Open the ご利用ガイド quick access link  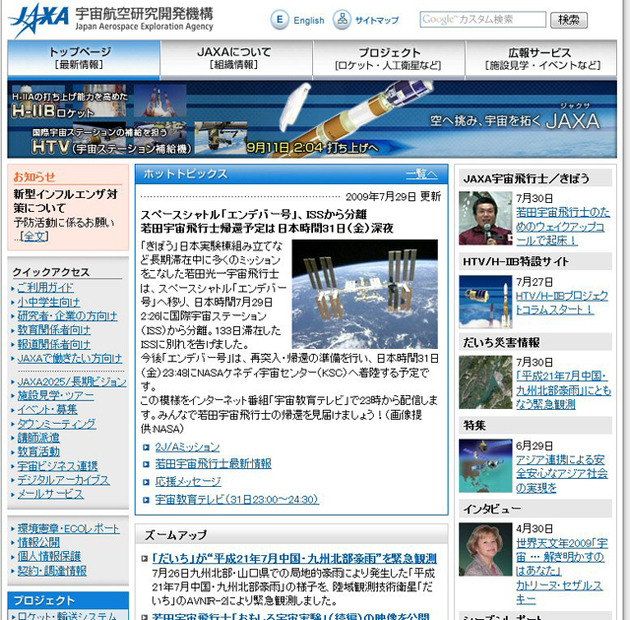(x=45, y=288)
